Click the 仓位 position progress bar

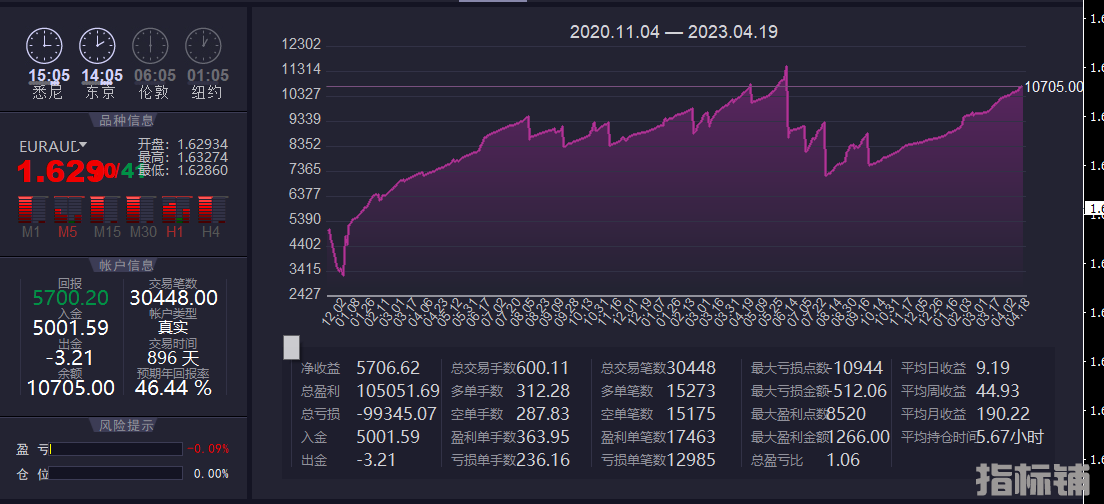click(x=116, y=473)
